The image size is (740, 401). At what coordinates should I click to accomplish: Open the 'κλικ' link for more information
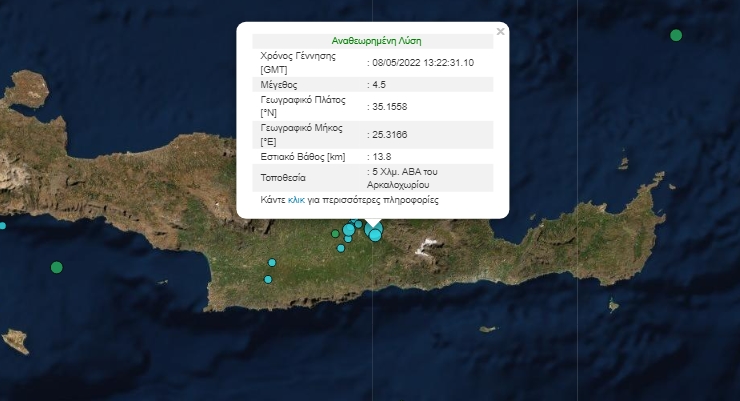[x=295, y=200]
